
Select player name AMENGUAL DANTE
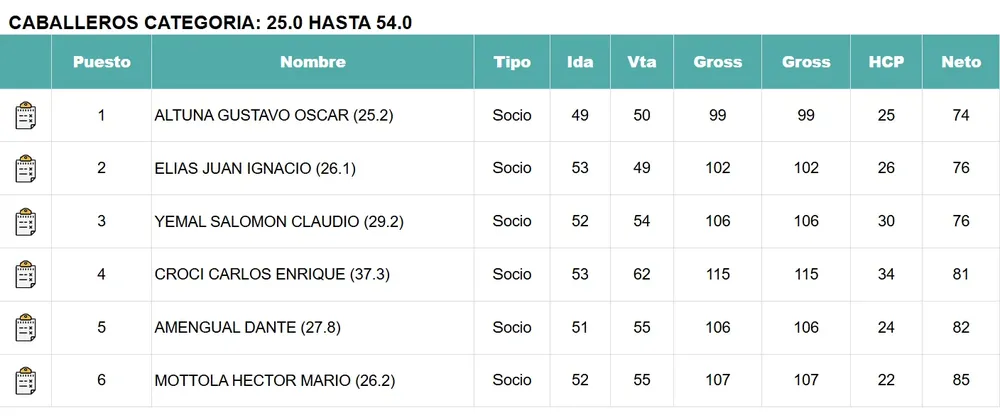[x=239, y=328]
